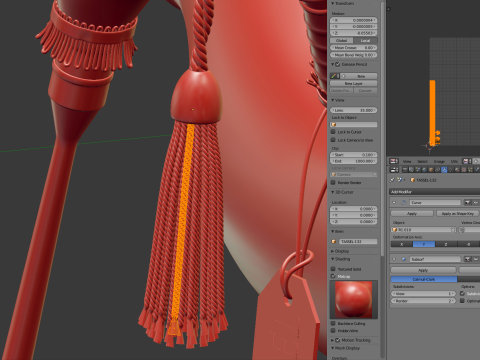
Task: Open the Object Data properties tab icon
Action: pos(451,170)
